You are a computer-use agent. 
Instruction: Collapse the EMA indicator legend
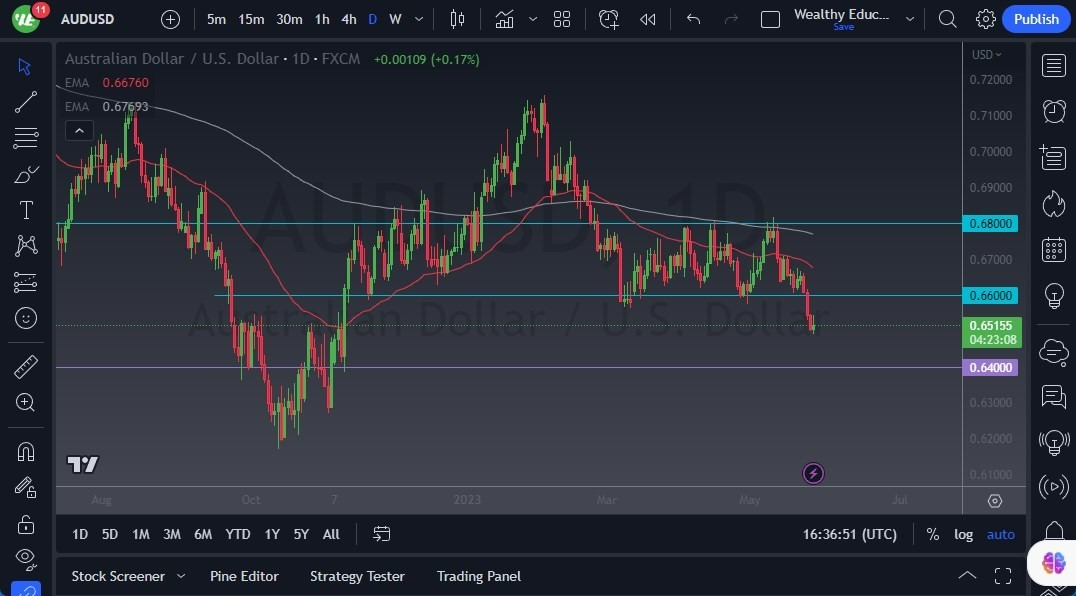pyautogui.click(x=79, y=130)
